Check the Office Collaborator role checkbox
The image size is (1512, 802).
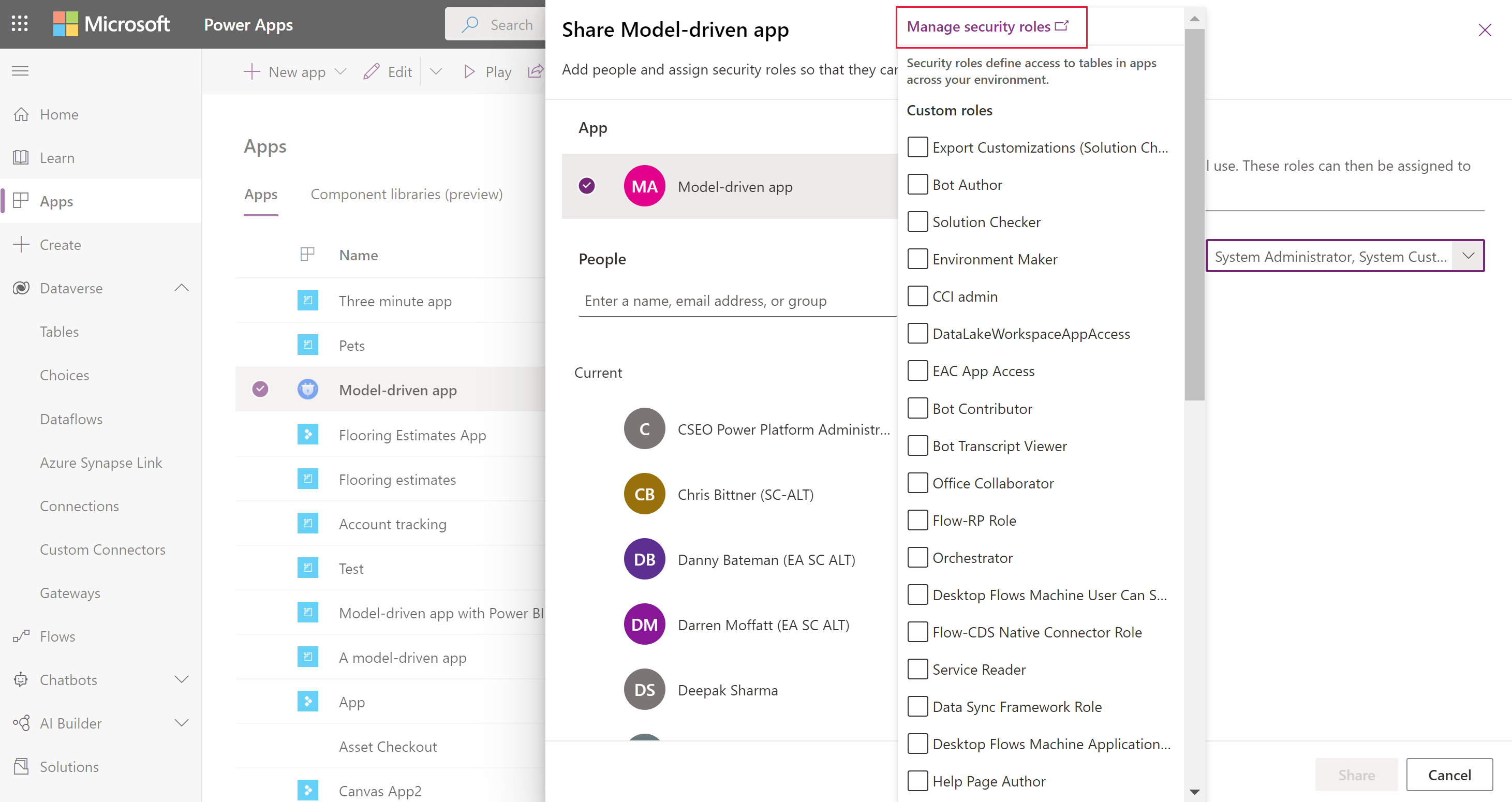tap(917, 483)
